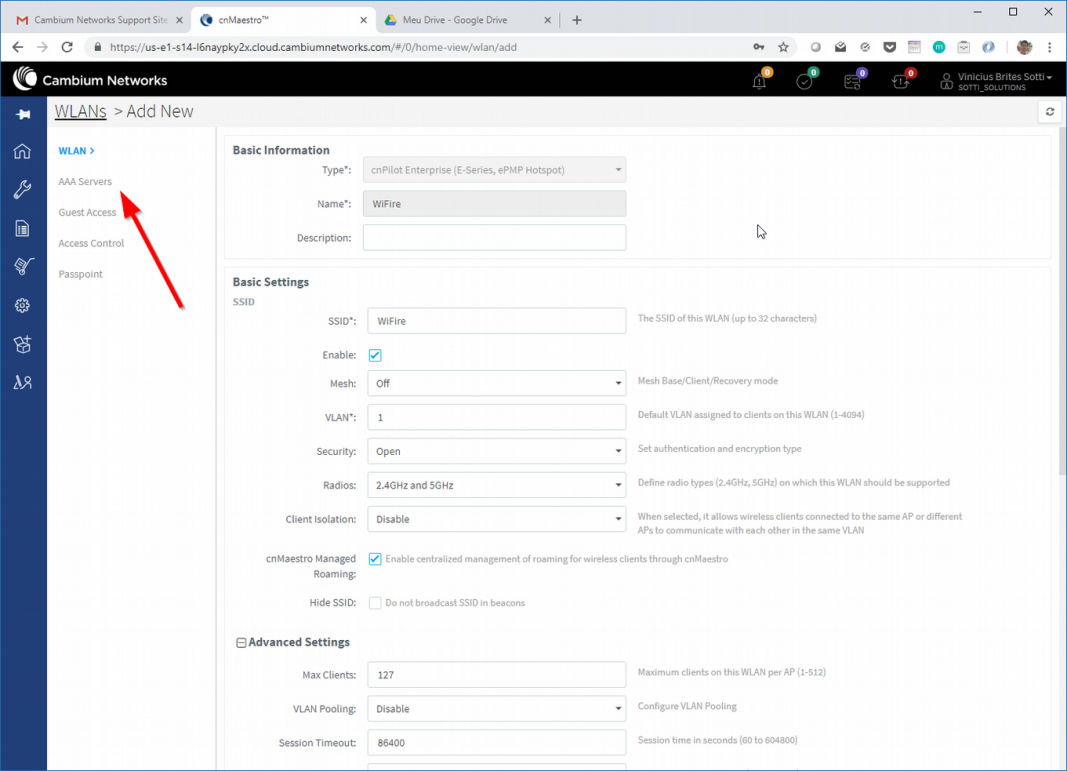Click the WLANs breadcrumb link
The width and height of the screenshot is (1067, 771).
click(80, 111)
